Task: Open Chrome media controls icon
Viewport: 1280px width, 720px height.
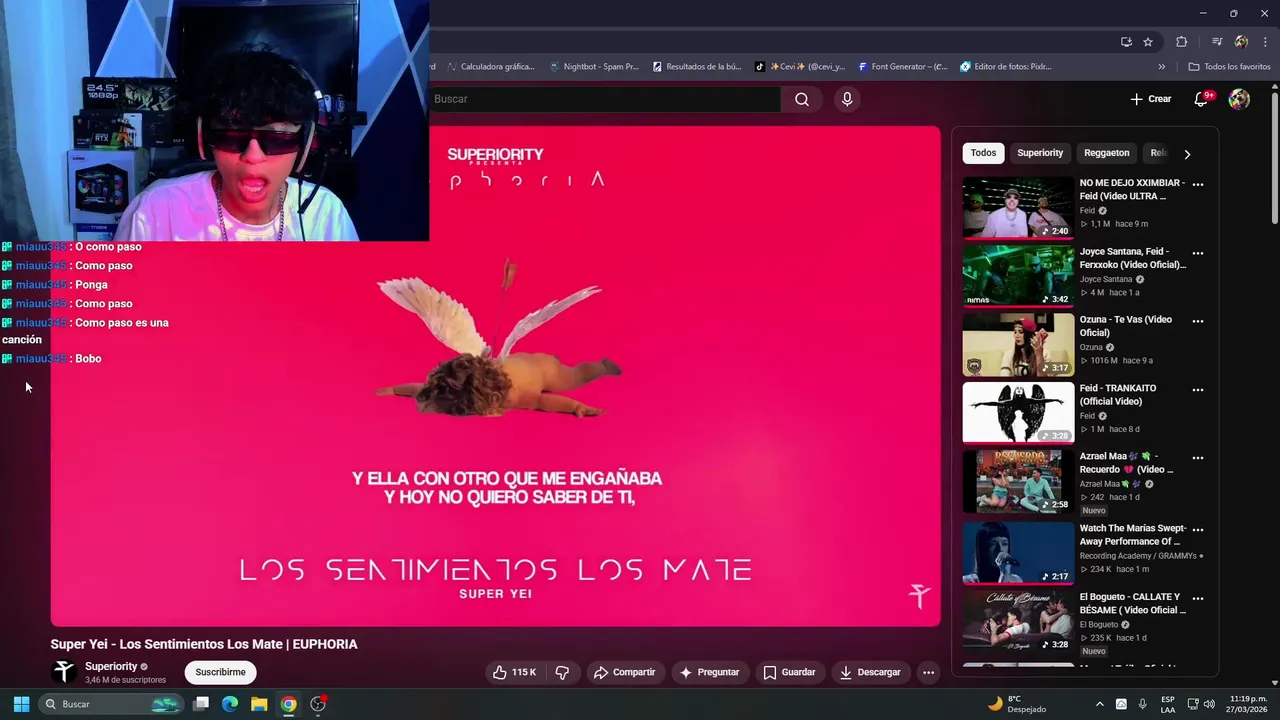Action: click(1217, 42)
